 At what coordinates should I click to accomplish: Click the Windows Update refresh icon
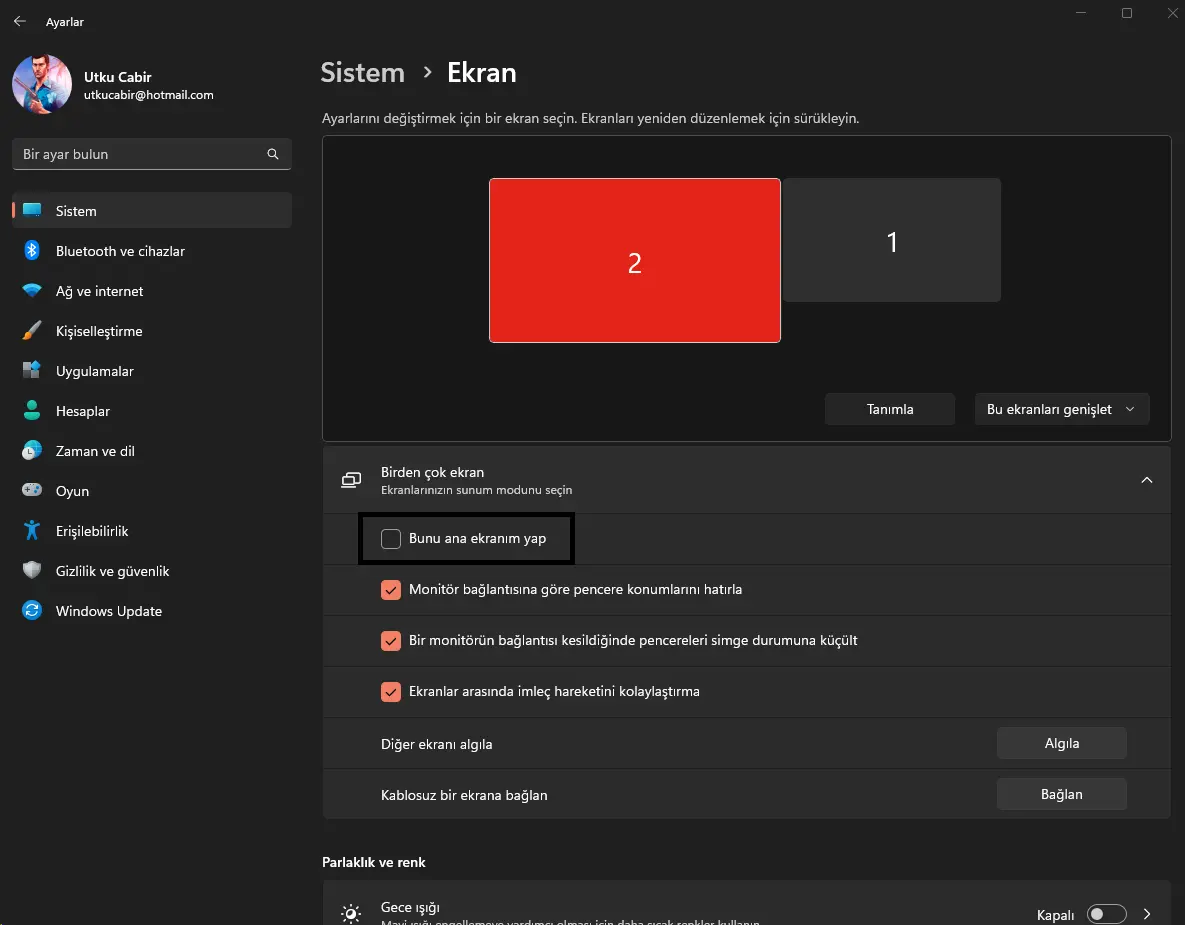pyautogui.click(x=32, y=610)
